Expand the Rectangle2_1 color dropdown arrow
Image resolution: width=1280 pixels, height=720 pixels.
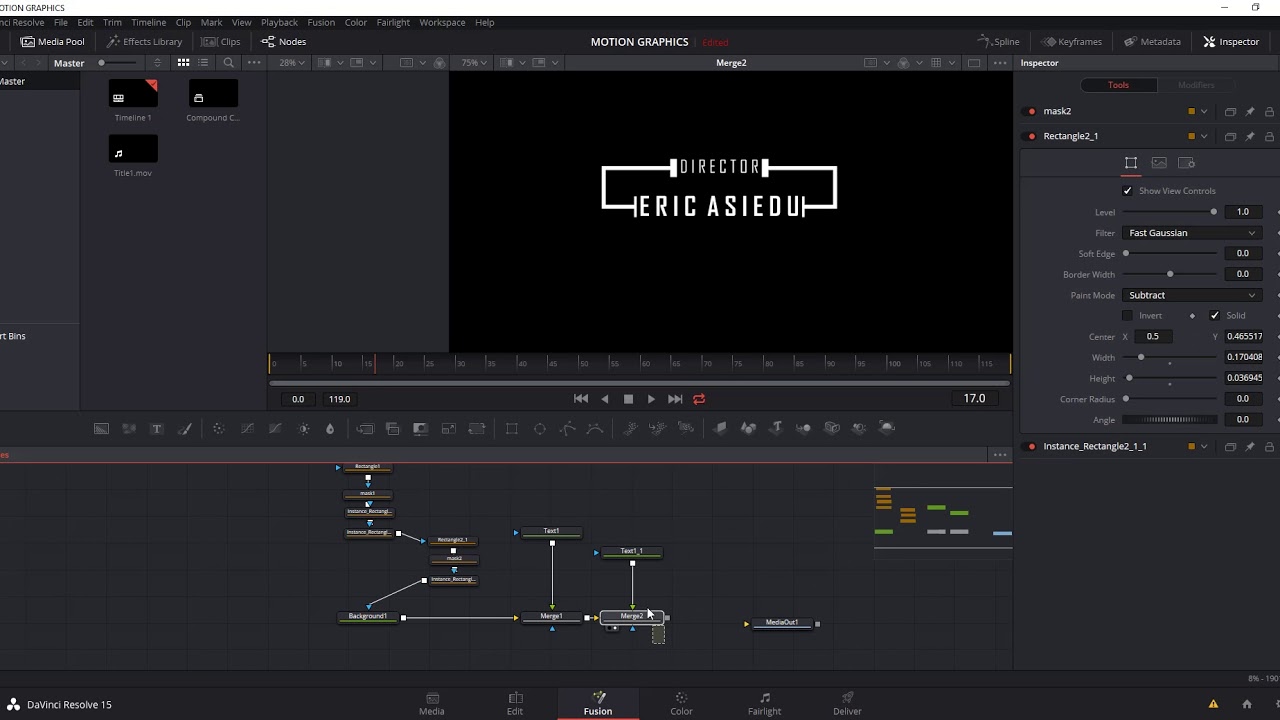tap(1204, 136)
